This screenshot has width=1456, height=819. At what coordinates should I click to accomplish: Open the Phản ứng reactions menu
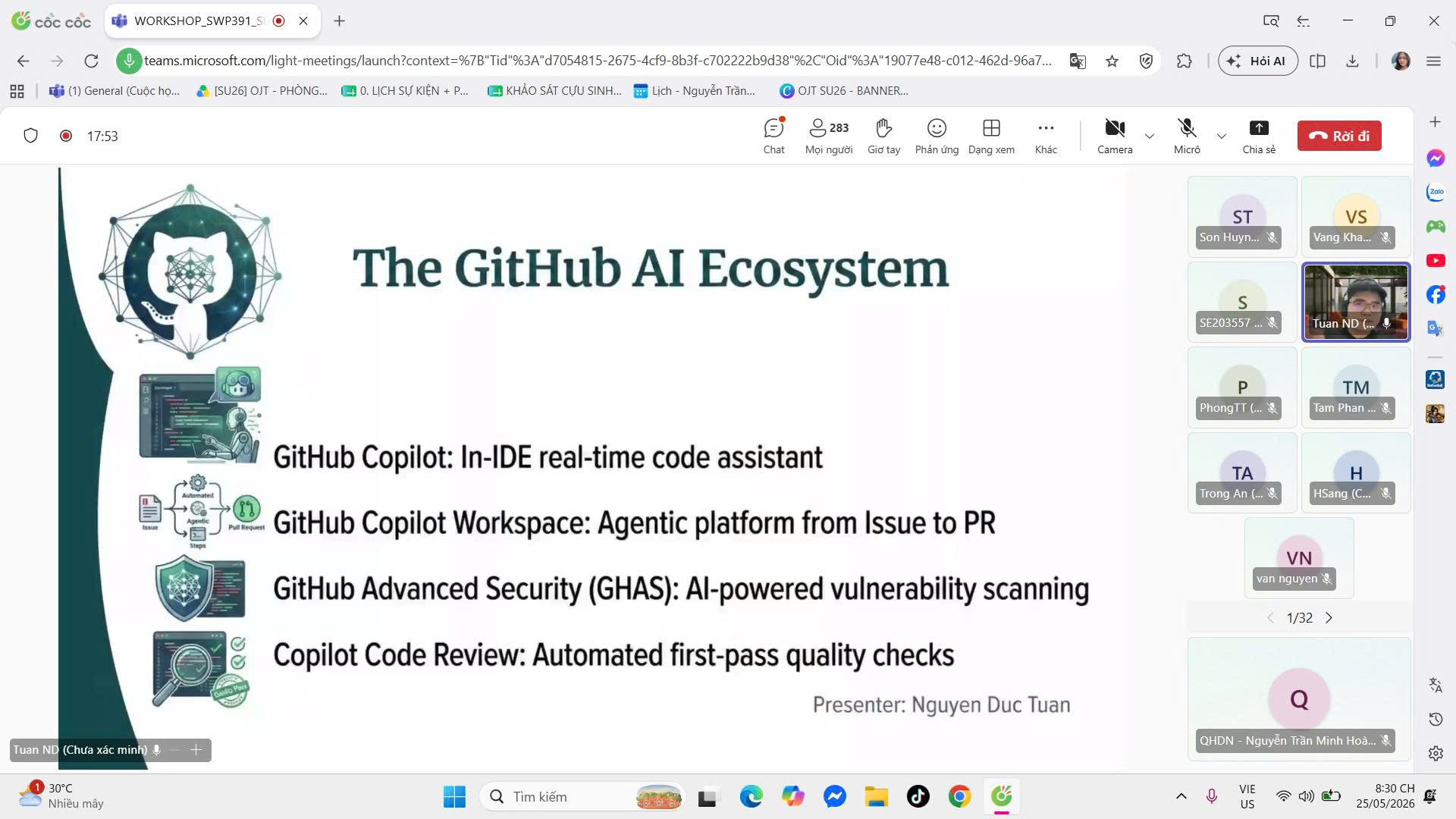click(x=937, y=136)
